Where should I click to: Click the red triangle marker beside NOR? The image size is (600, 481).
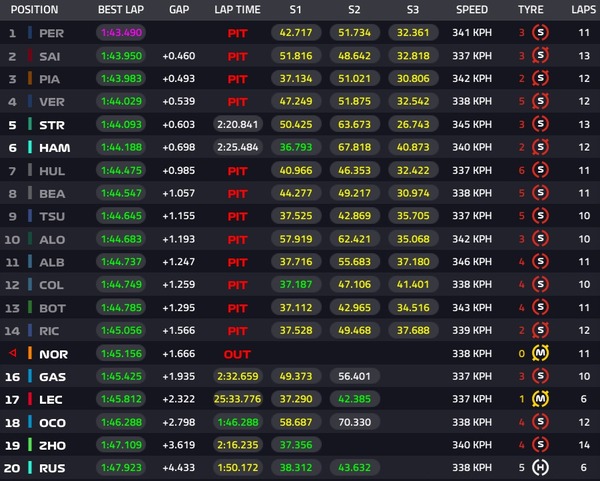point(12,353)
